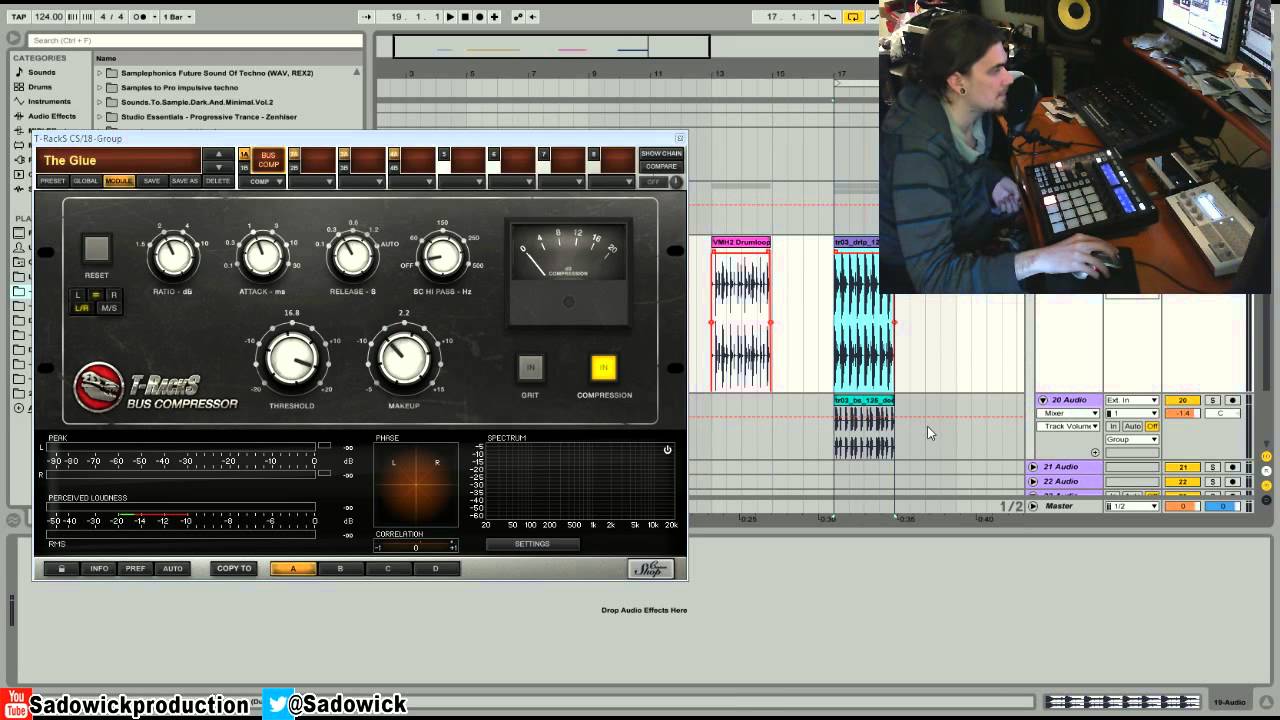
Task: Select the Drums category
Action: 39,87
